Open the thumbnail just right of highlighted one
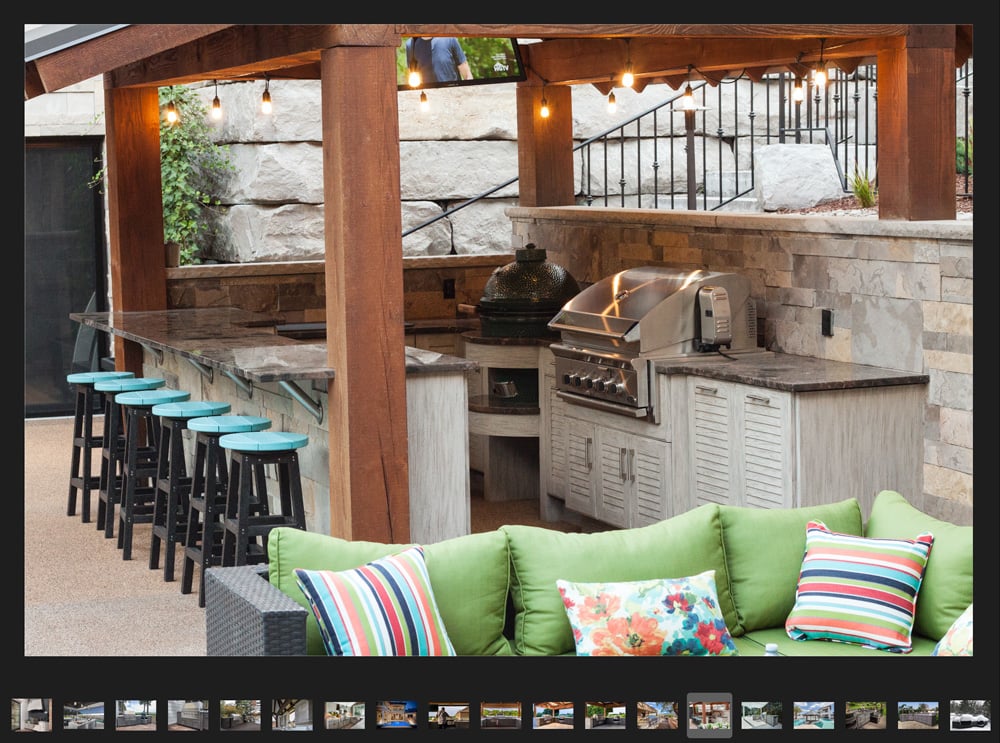This screenshot has width=1000, height=743. pyautogui.click(x=761, y=714)
